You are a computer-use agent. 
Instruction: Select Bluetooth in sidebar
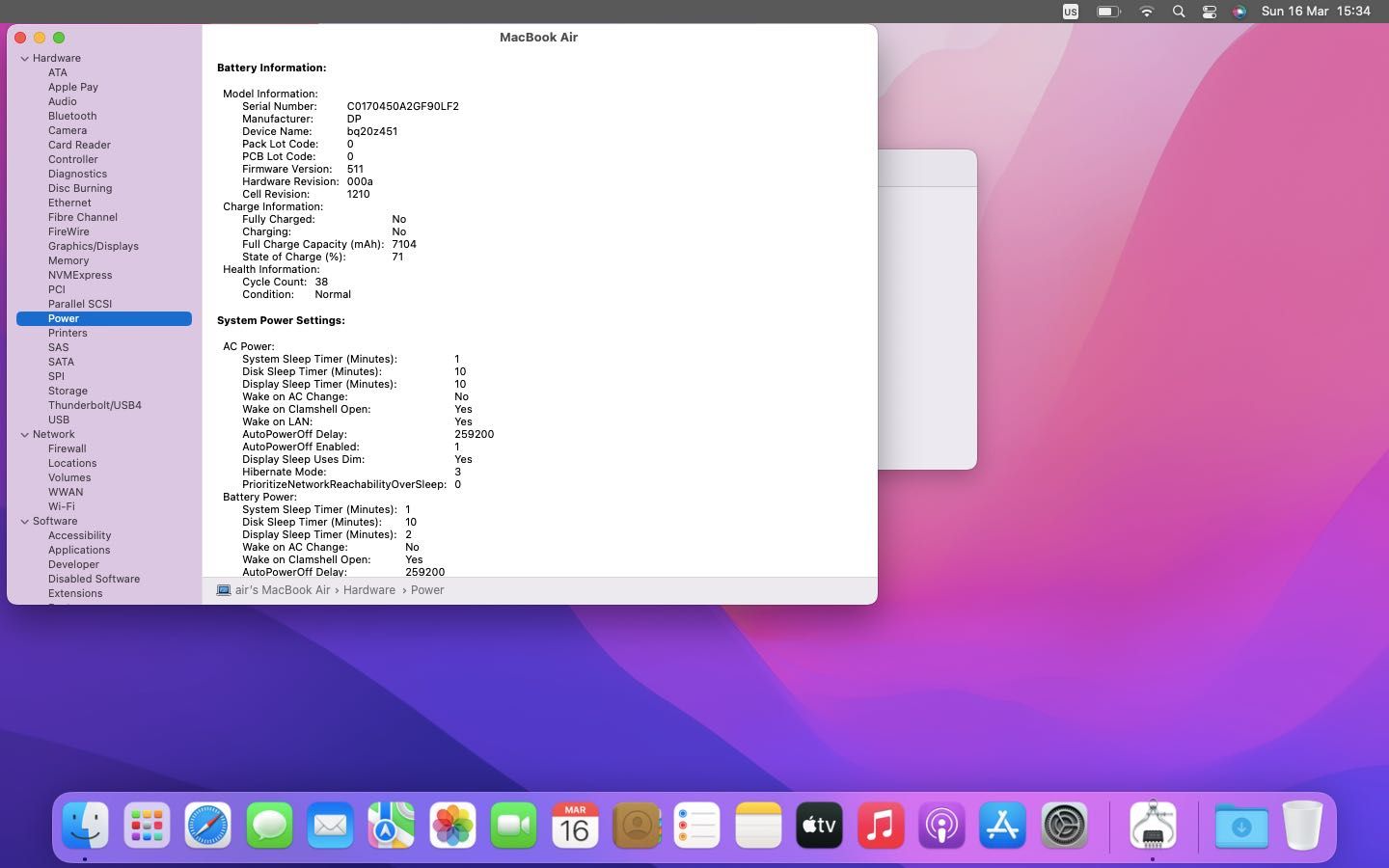click(72, 116)
